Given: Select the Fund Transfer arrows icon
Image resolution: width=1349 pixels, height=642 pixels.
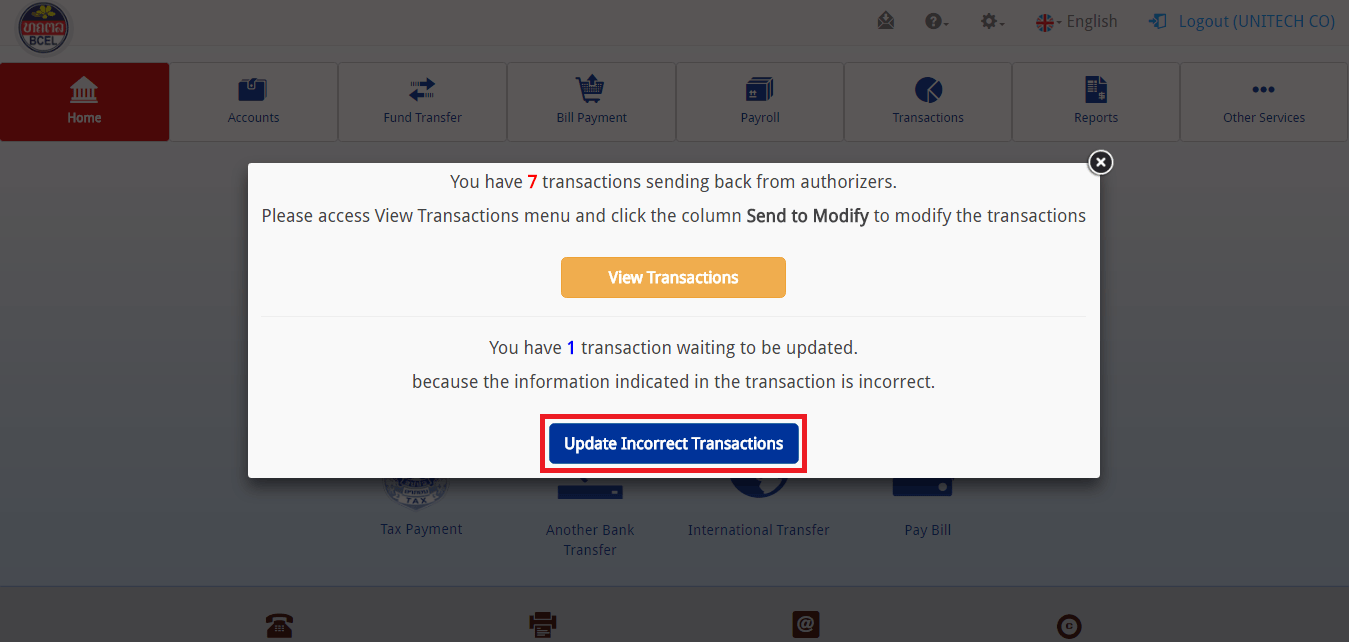Looking at the screenshot, I should 422,90.
